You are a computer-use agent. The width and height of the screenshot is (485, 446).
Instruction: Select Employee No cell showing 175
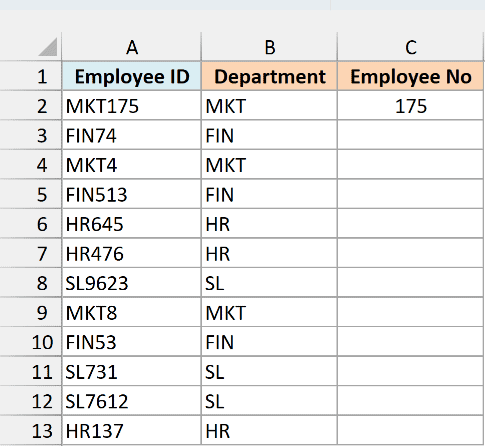pyautogui.click(x=411, y=106)
